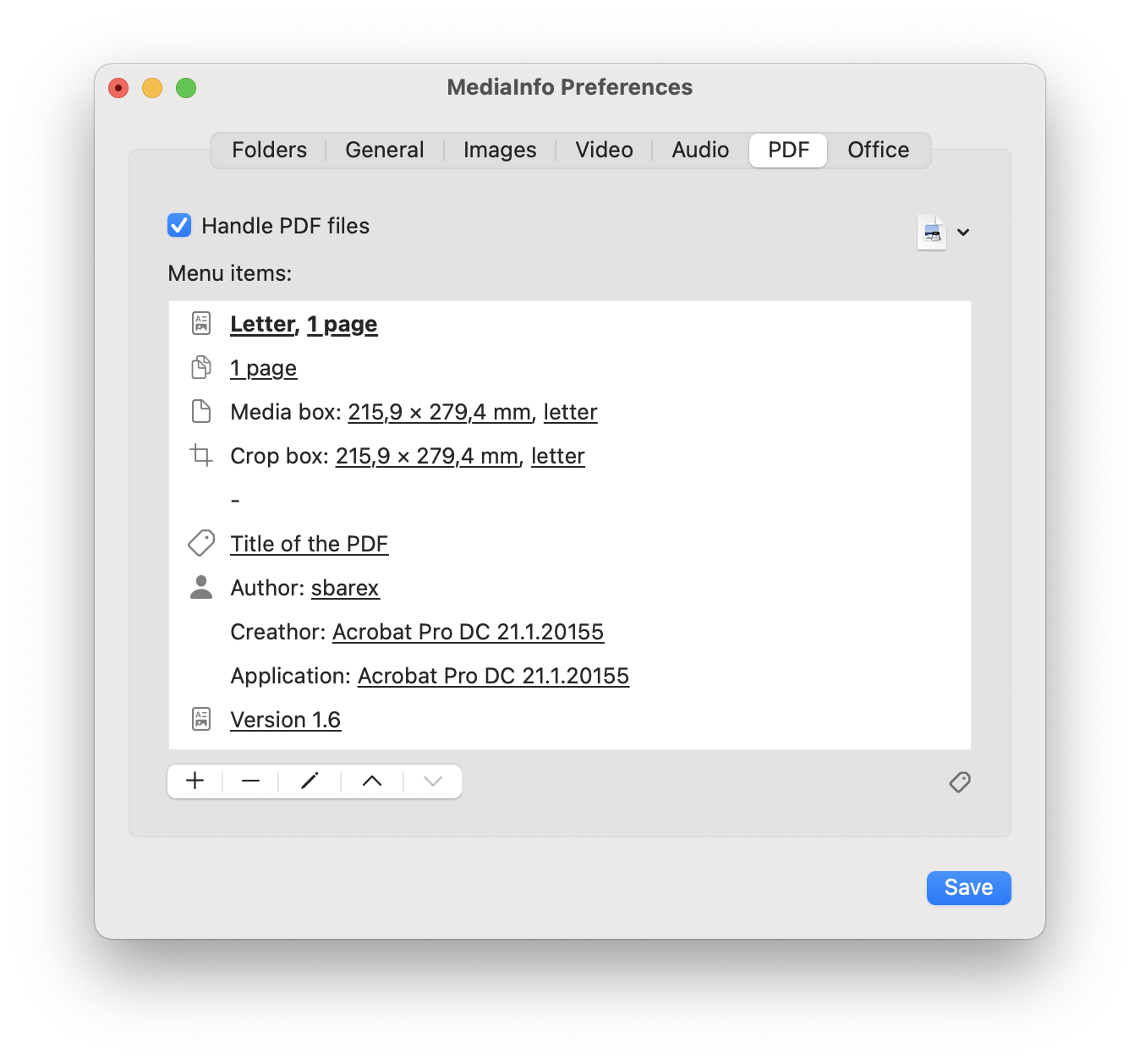
Task: Select 'Title of the PDF' row
Action: pos(570,543)
